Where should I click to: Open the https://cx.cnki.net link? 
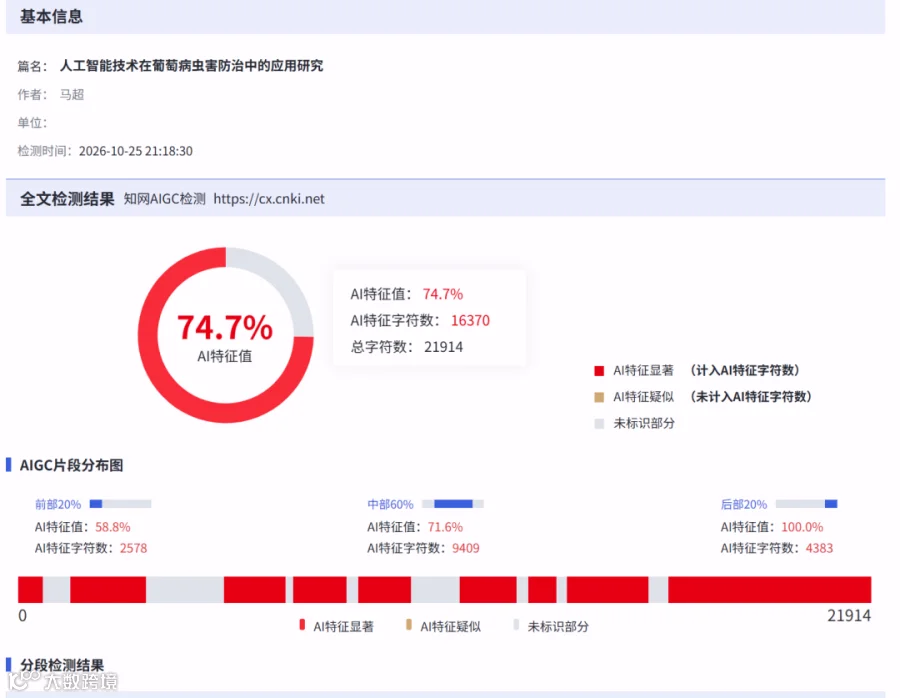tap(269, 199)
